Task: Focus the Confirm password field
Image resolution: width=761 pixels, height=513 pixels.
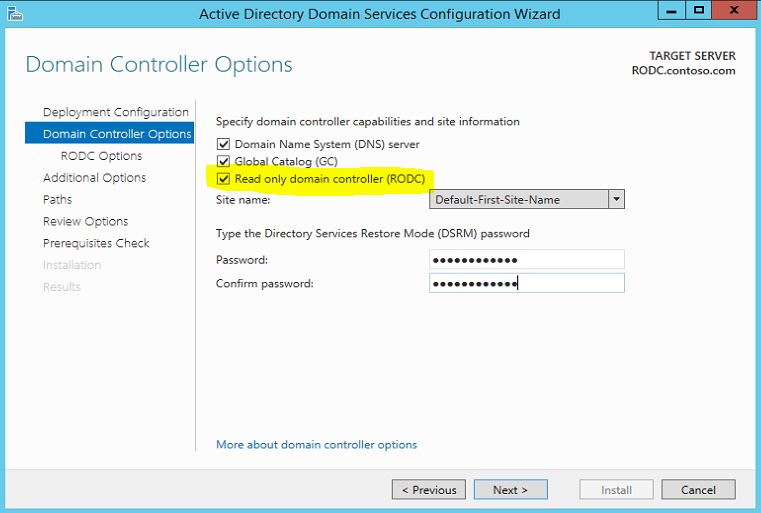Action: tap(527, 283)
